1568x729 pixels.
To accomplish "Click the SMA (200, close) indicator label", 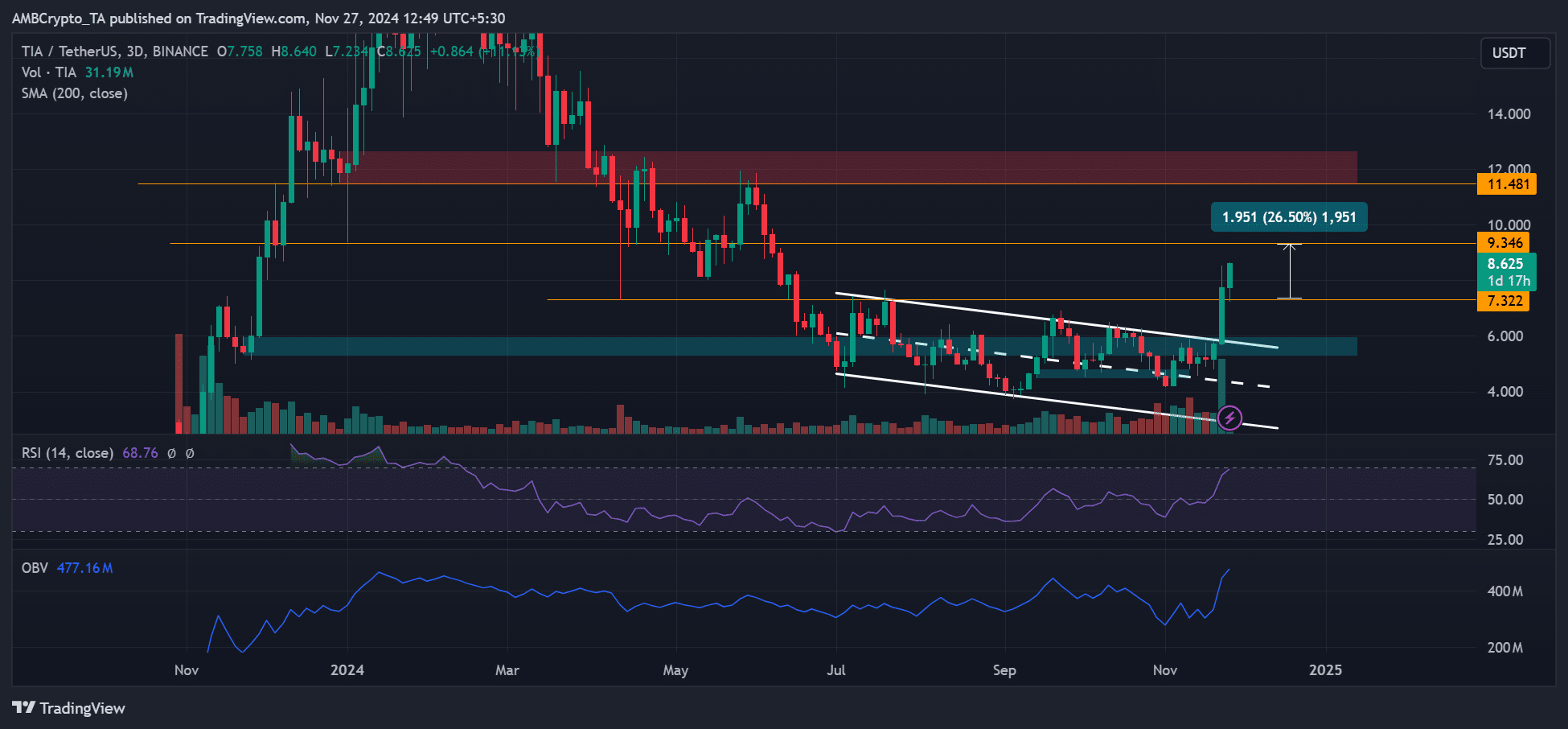I will pyautogui.click(x=75, y=93).
